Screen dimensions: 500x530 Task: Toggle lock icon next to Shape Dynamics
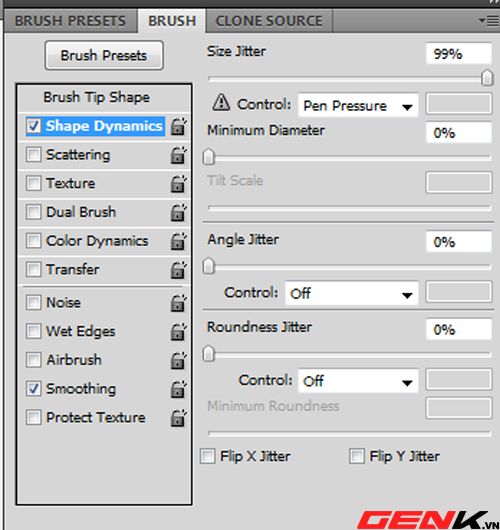pyautogui.click(x=178, y=126)
